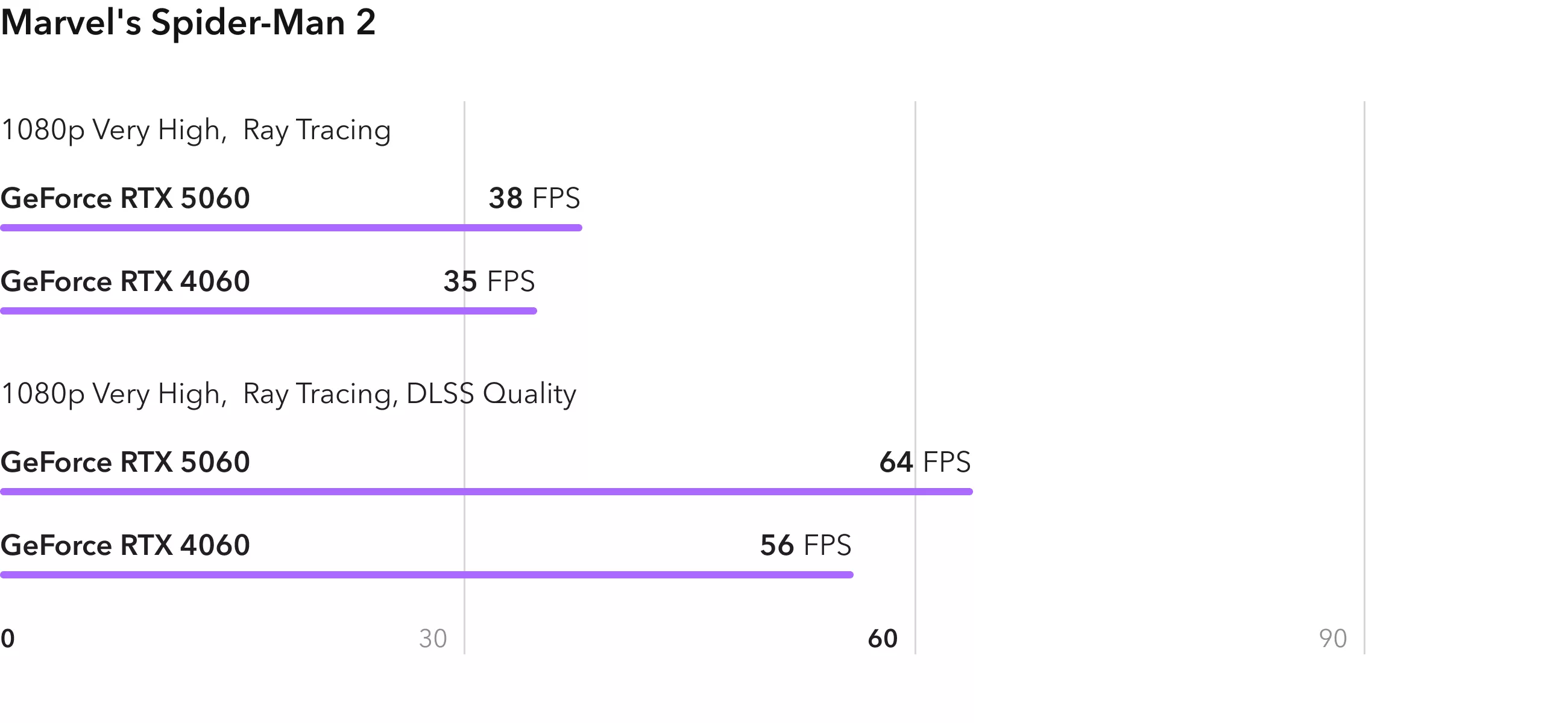1568x723 pixels.
Task: Click the 38 FPS value label
Action: (534, 198)
